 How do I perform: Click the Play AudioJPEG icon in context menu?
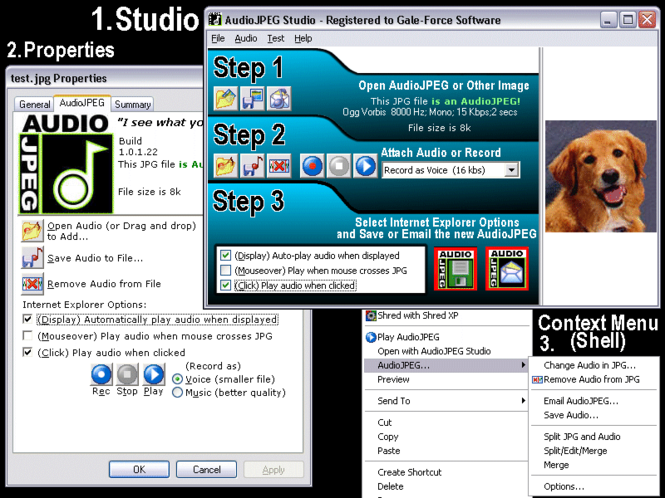pos(371,337)
